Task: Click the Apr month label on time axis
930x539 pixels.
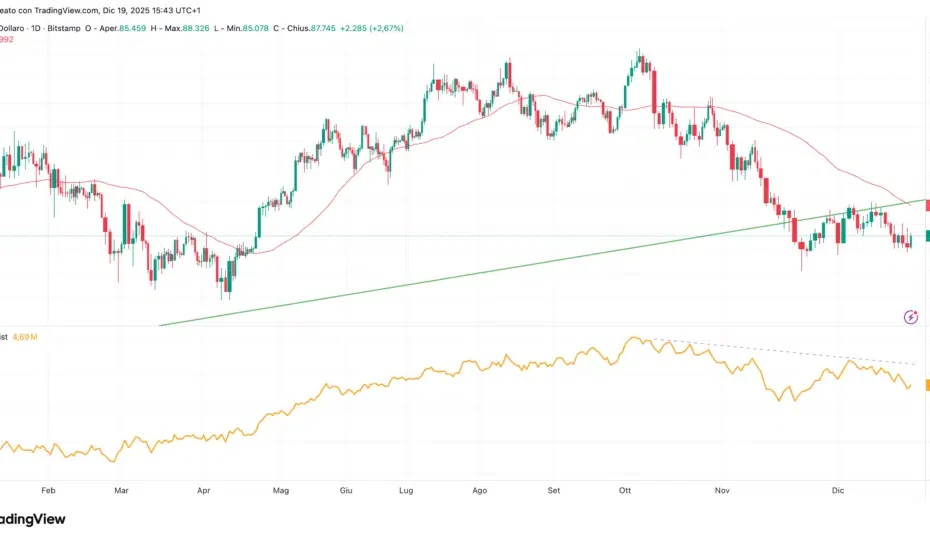Action: coord(204,491)
